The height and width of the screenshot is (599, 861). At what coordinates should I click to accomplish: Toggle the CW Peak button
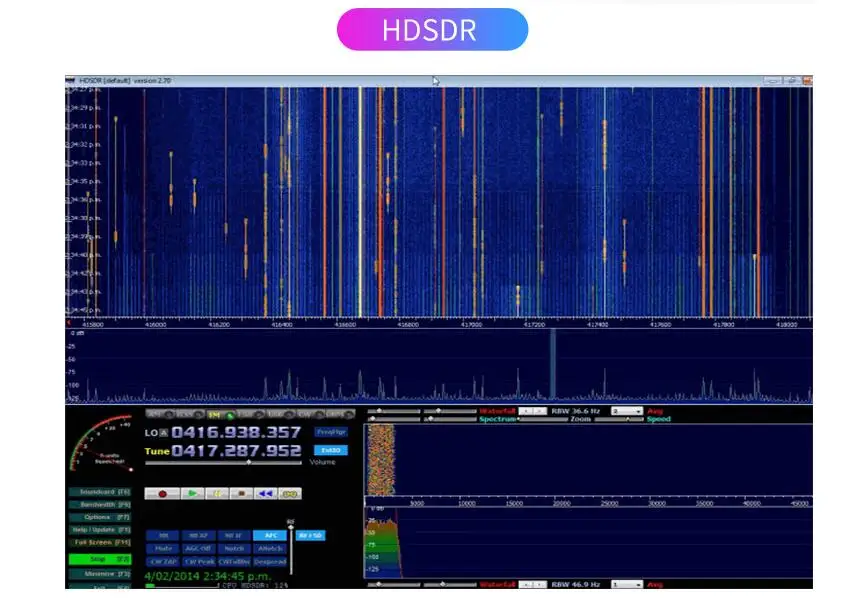[x=198, y=562]
